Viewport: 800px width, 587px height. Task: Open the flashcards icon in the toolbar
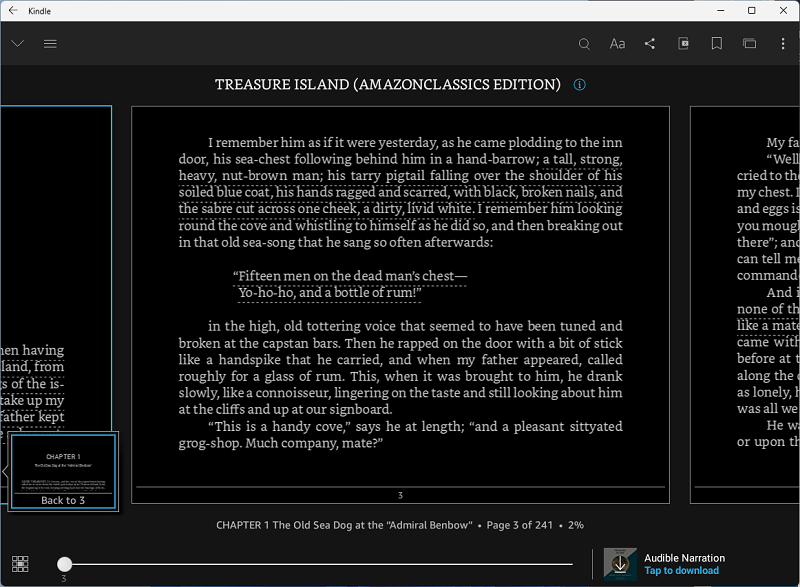683,44
